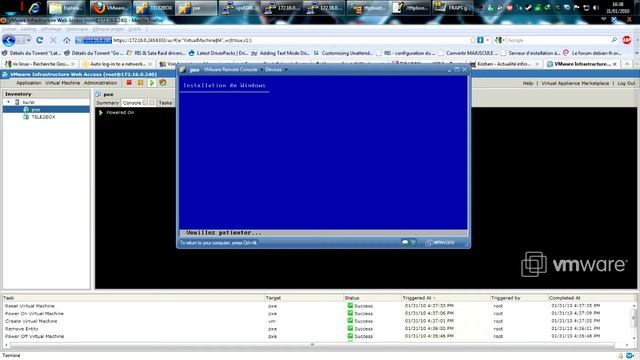The height and width of the screenshot is (360, 640).
Task: Open the back history dropdown arrow
Action: click(x=28, y=40)
